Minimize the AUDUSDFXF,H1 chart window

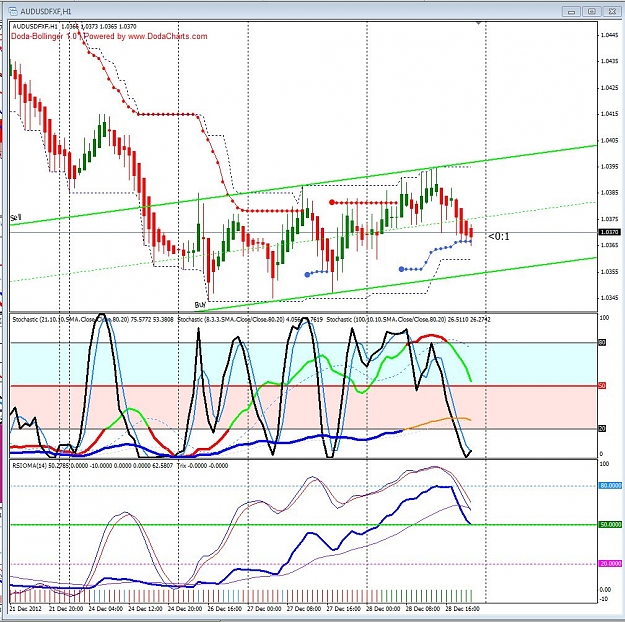click(571, 12)
